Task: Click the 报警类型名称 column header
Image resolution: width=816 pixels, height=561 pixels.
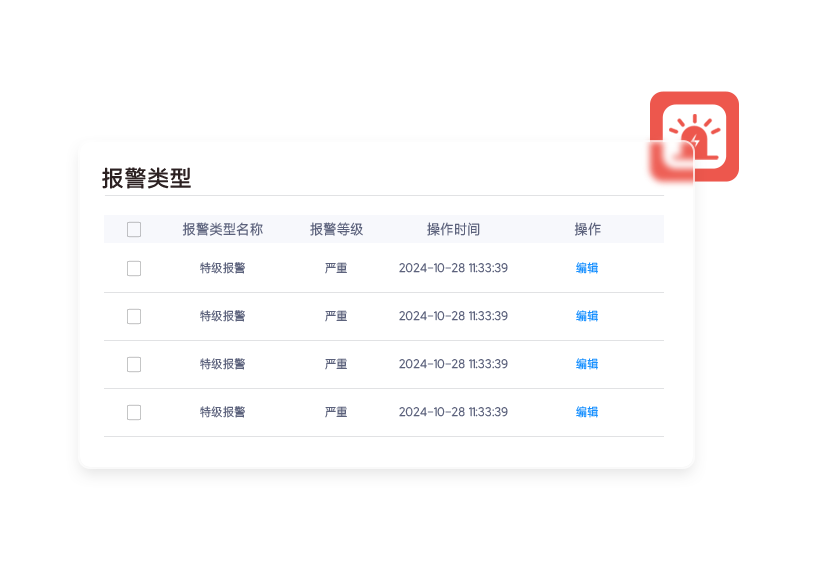Action: (222, 229)
